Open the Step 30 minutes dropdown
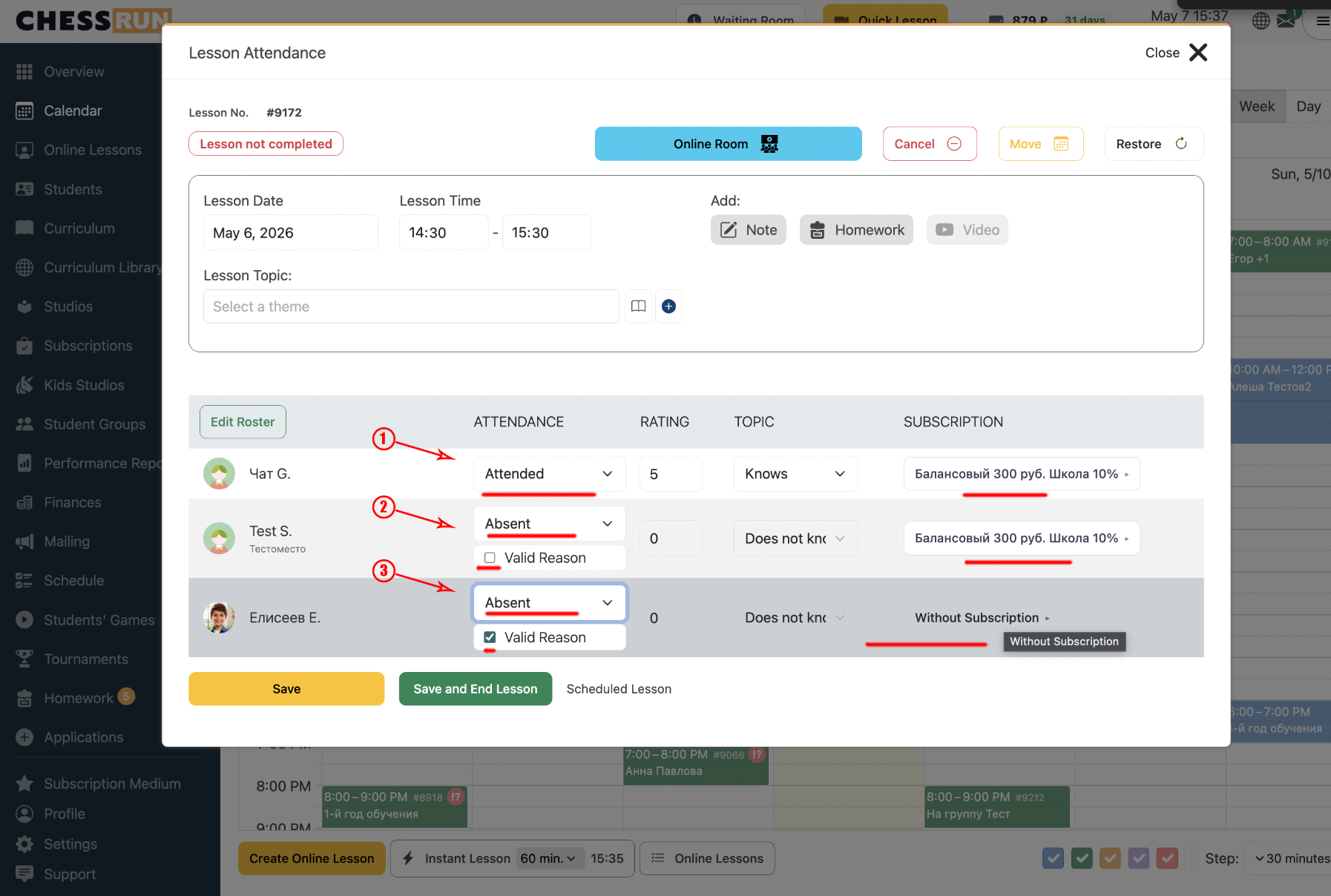 [x=1292, y=859]
